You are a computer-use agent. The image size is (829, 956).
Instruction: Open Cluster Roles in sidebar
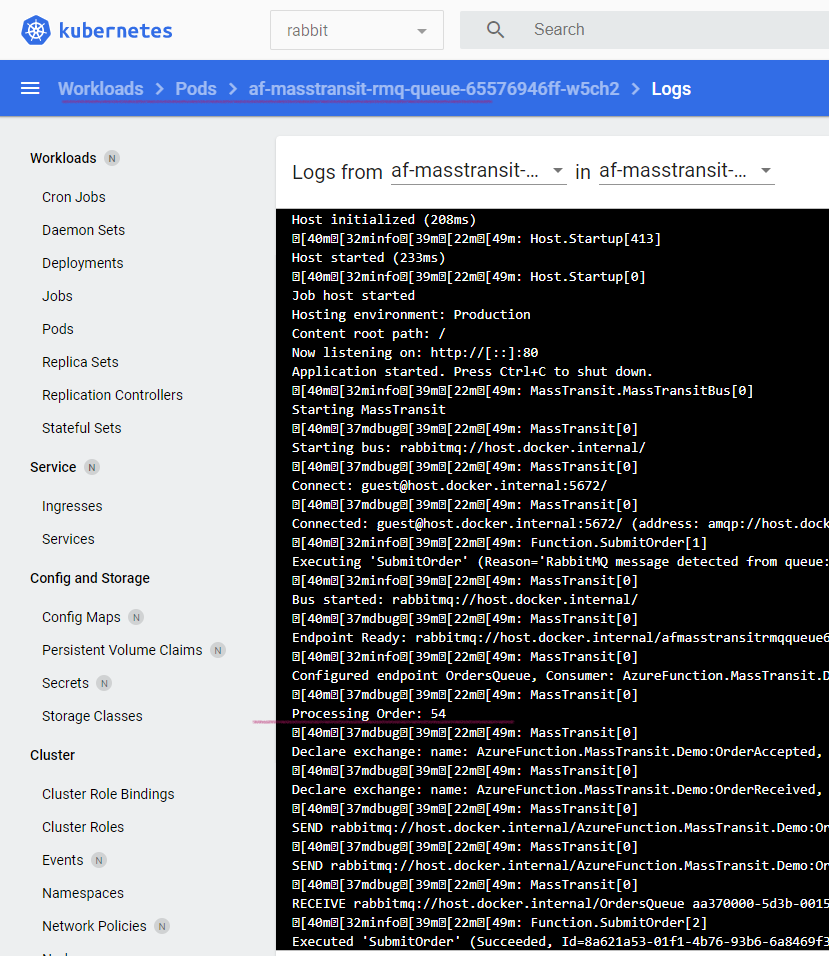pos(83,827)
